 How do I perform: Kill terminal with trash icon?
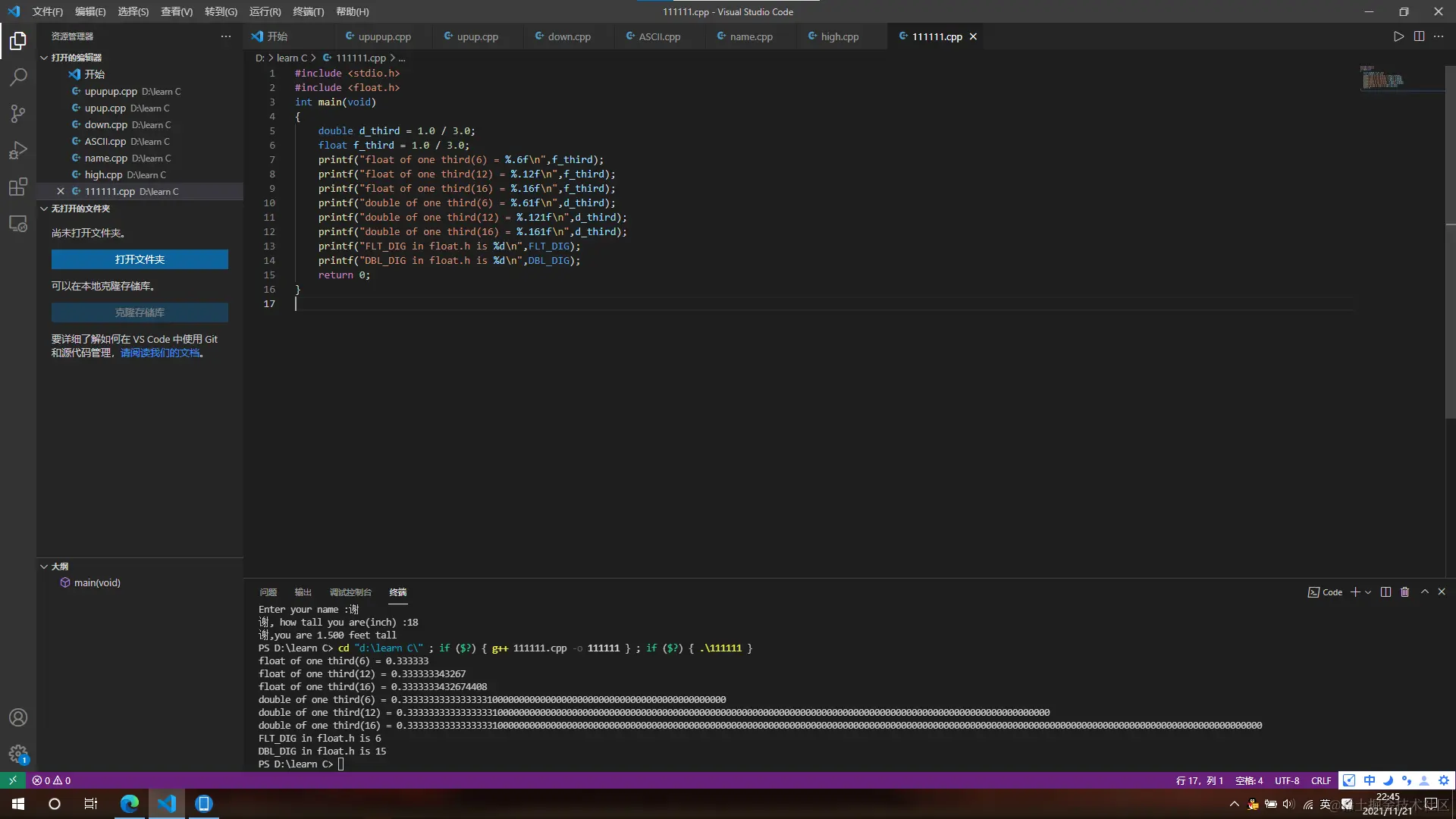tap(1404, 592)
